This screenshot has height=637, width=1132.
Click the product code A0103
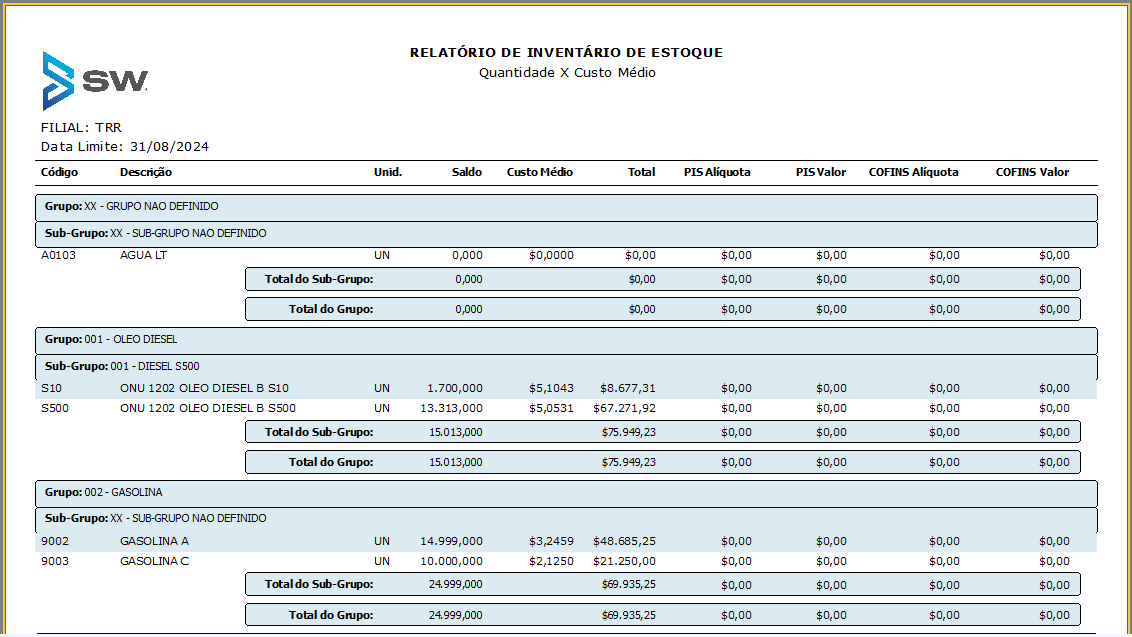click(x=58, y=255)
